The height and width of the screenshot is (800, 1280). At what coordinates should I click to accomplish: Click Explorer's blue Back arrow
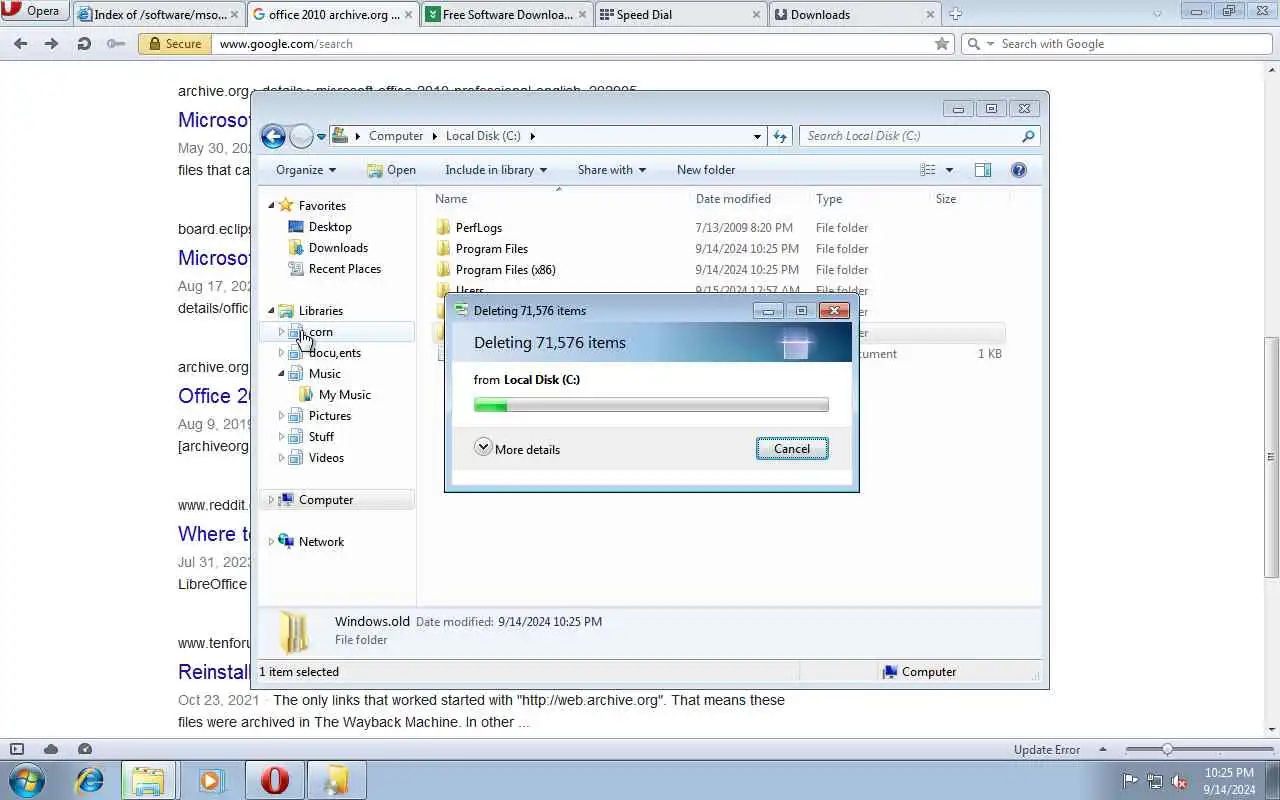tap(273, 136)
